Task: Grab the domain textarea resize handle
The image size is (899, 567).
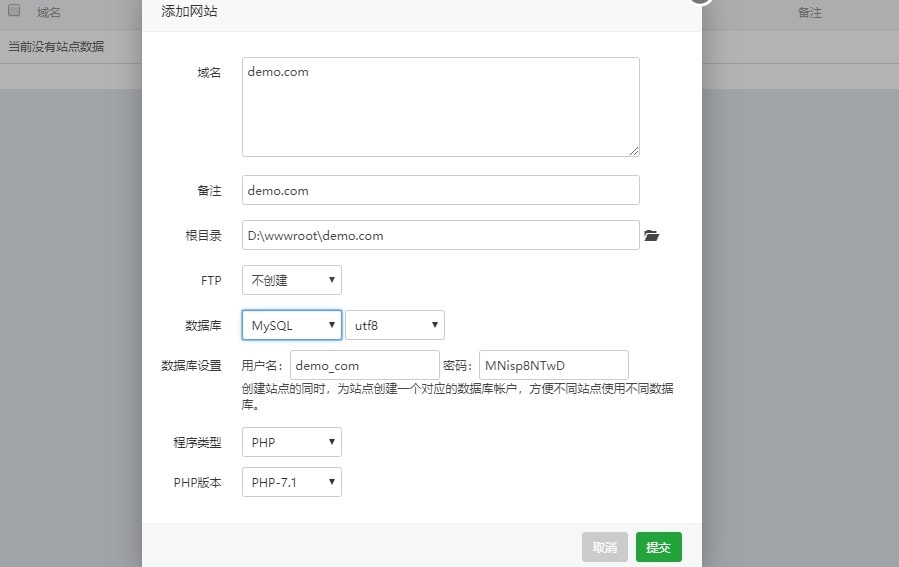Action: point(634,151)
